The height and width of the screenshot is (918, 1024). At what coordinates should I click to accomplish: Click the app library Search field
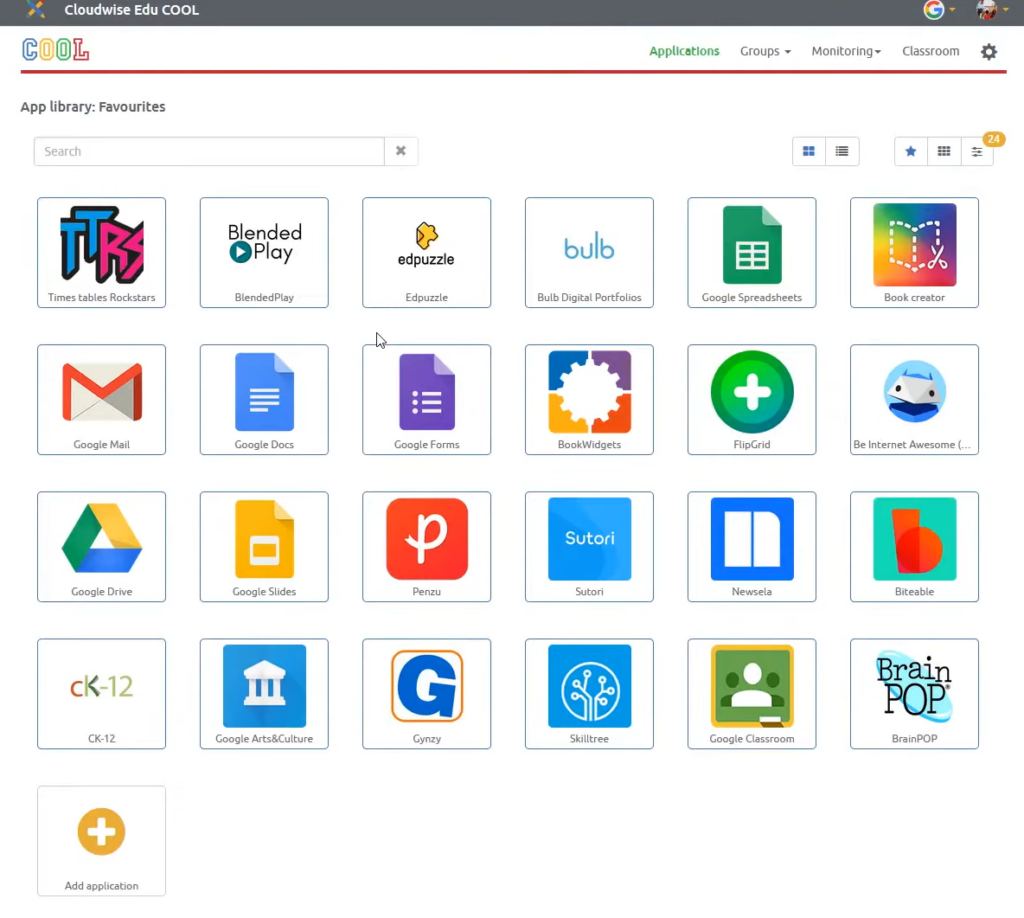coord(209,151)
